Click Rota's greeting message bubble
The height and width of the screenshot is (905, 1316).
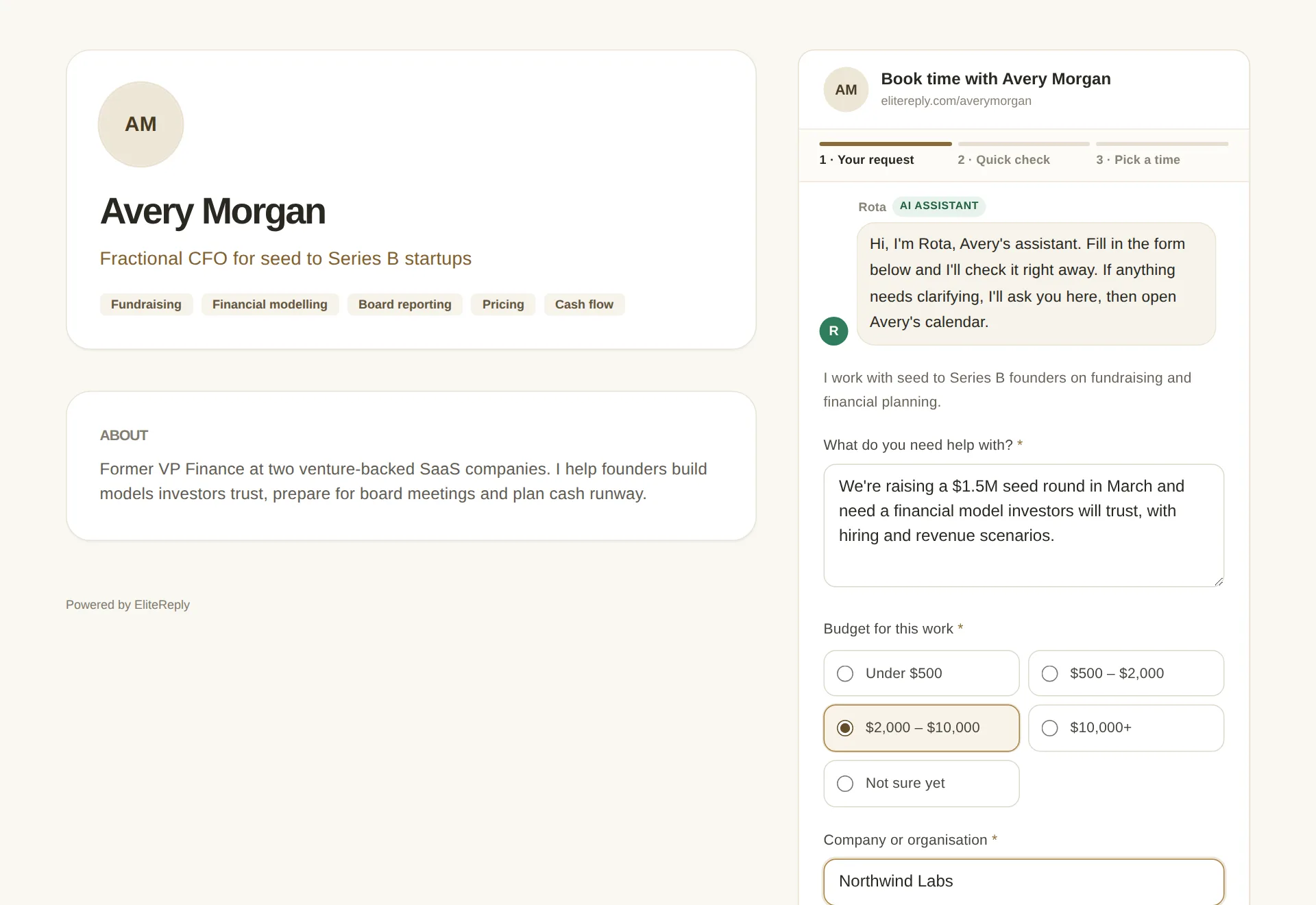point(1036,283)
